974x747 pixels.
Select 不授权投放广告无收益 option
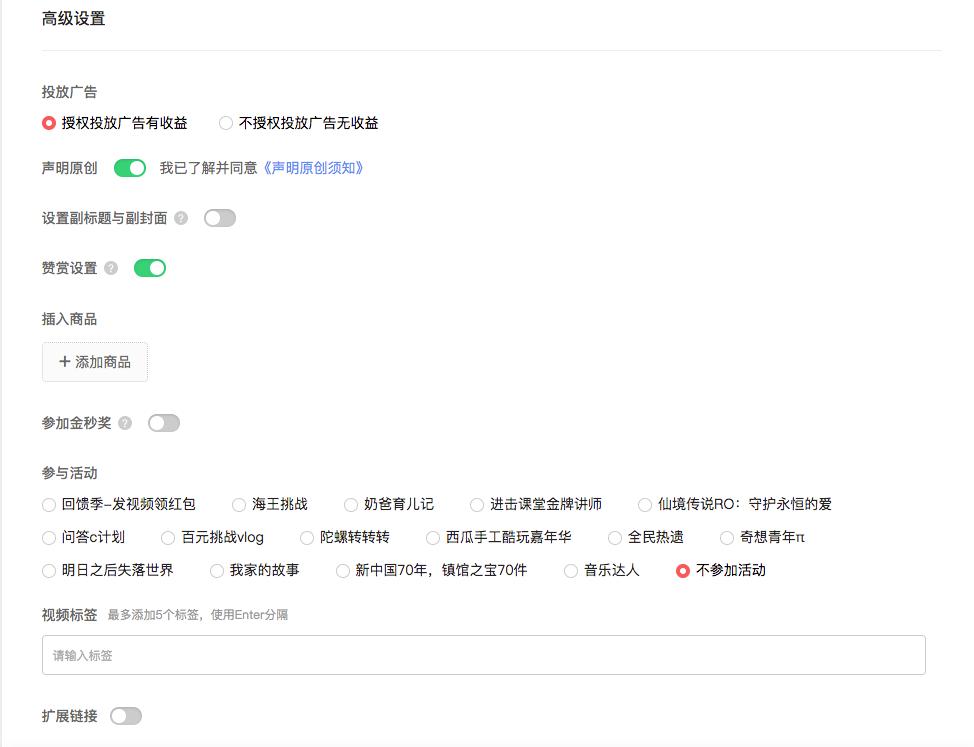[227, 123]
